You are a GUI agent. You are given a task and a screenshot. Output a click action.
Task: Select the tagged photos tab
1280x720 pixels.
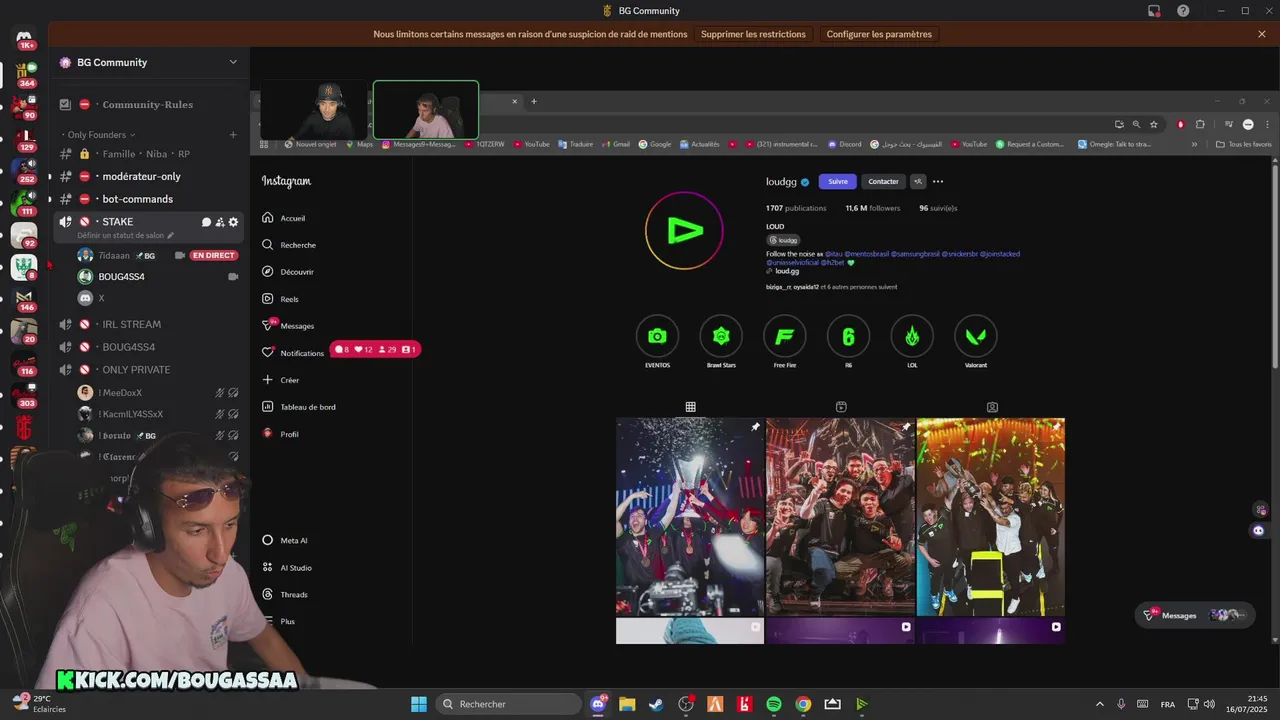tap(992, 407)
